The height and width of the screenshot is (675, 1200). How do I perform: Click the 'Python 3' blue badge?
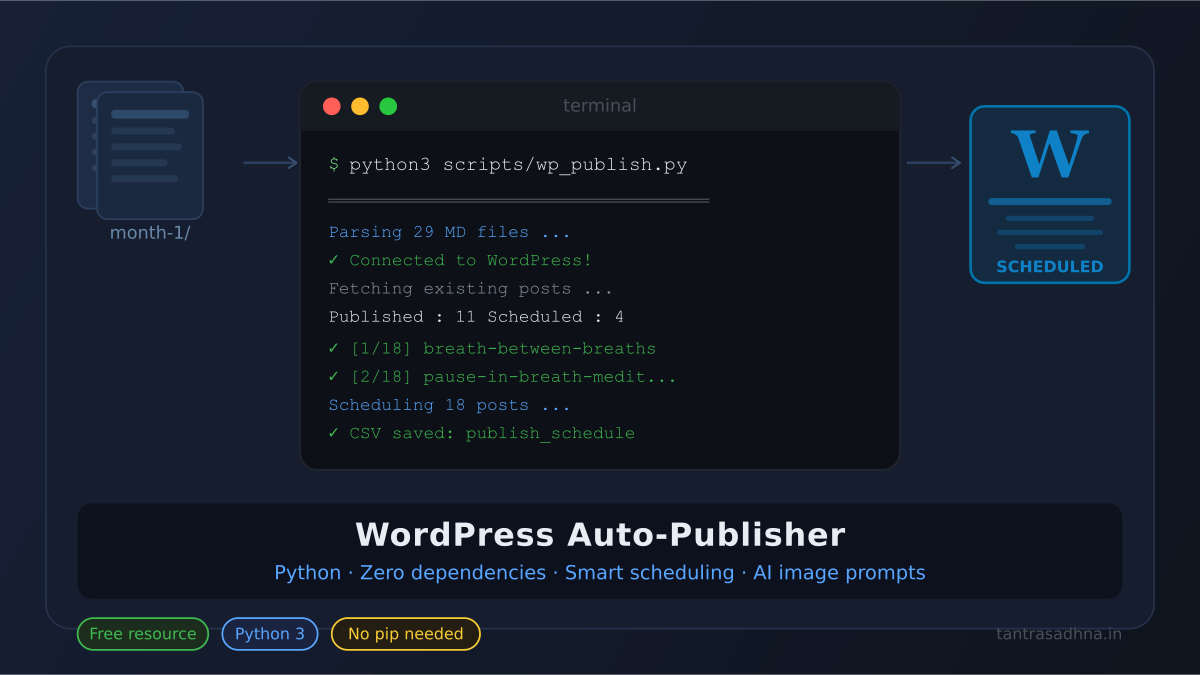pos(270,634)
